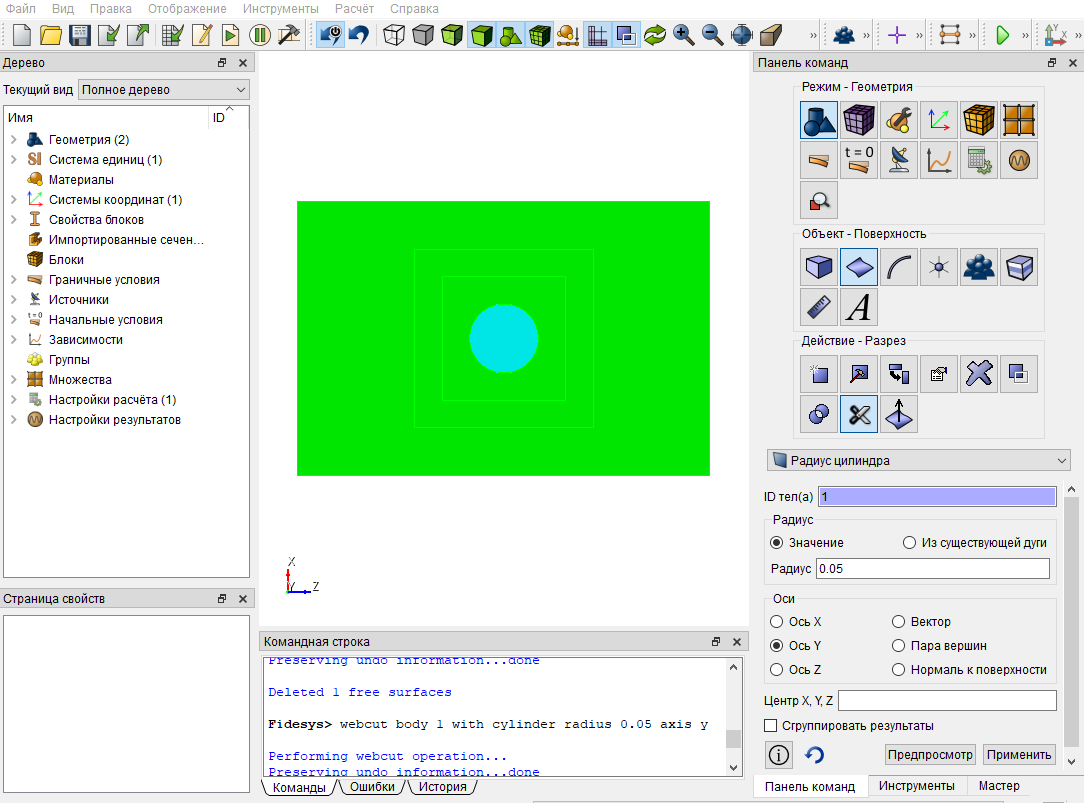
Task: Click the zoom in magnifier icon
Action: [x=684, y=35]
